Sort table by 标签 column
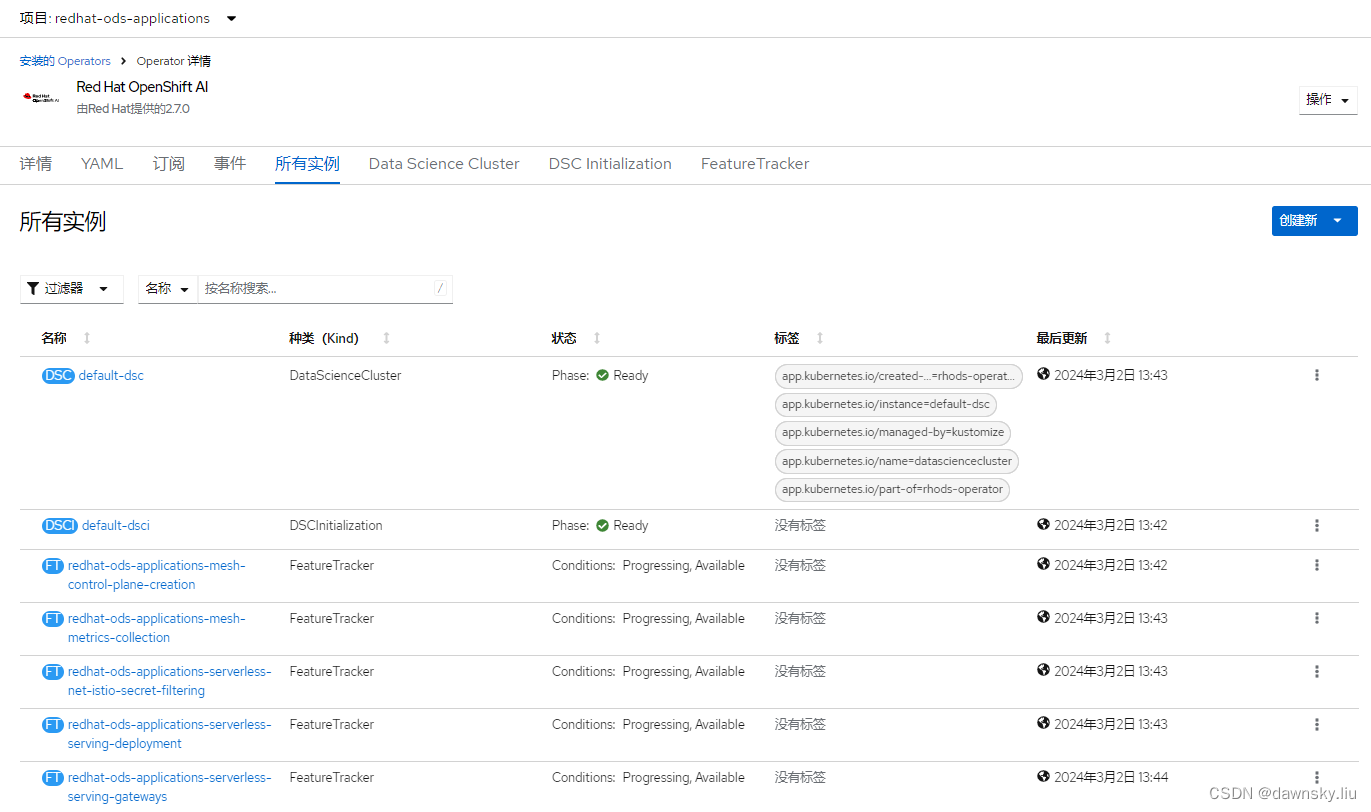This screenshot has height=812, width=1371. point(820,338)
